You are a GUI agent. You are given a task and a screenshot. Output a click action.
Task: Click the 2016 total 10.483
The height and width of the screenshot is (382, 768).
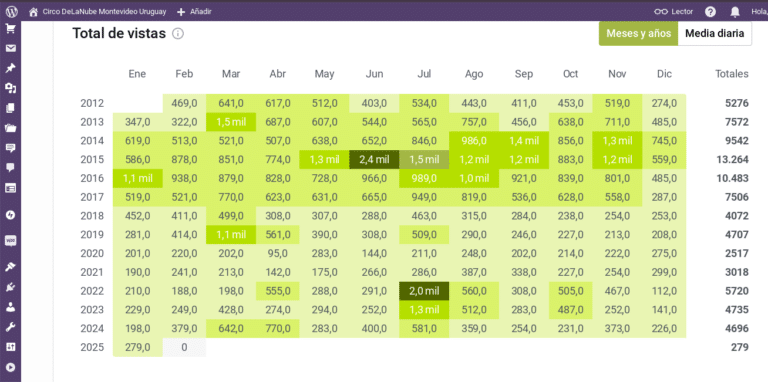732,178
